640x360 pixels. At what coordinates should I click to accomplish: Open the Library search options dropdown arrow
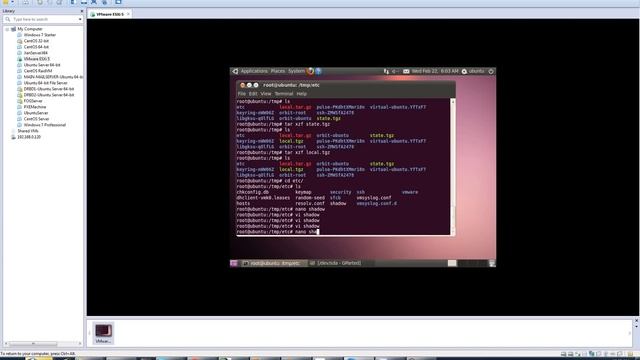(x=80, y=19)
